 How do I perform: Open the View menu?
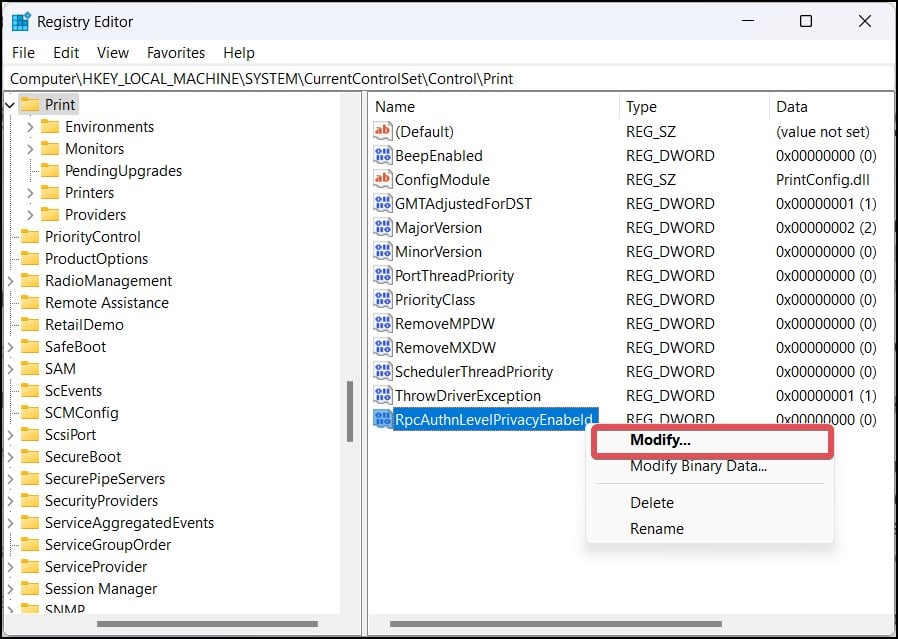[x=113, y=53]
